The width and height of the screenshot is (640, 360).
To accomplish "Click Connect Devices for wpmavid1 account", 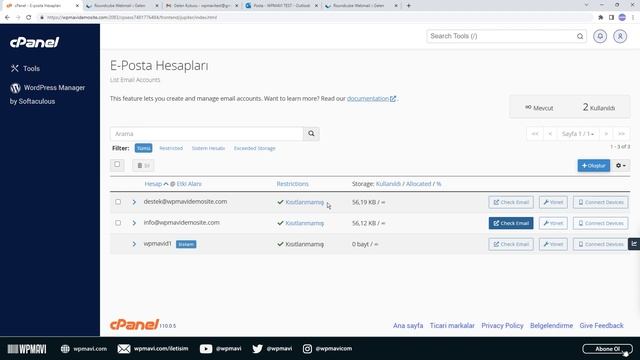I will (x=600, y=244).
